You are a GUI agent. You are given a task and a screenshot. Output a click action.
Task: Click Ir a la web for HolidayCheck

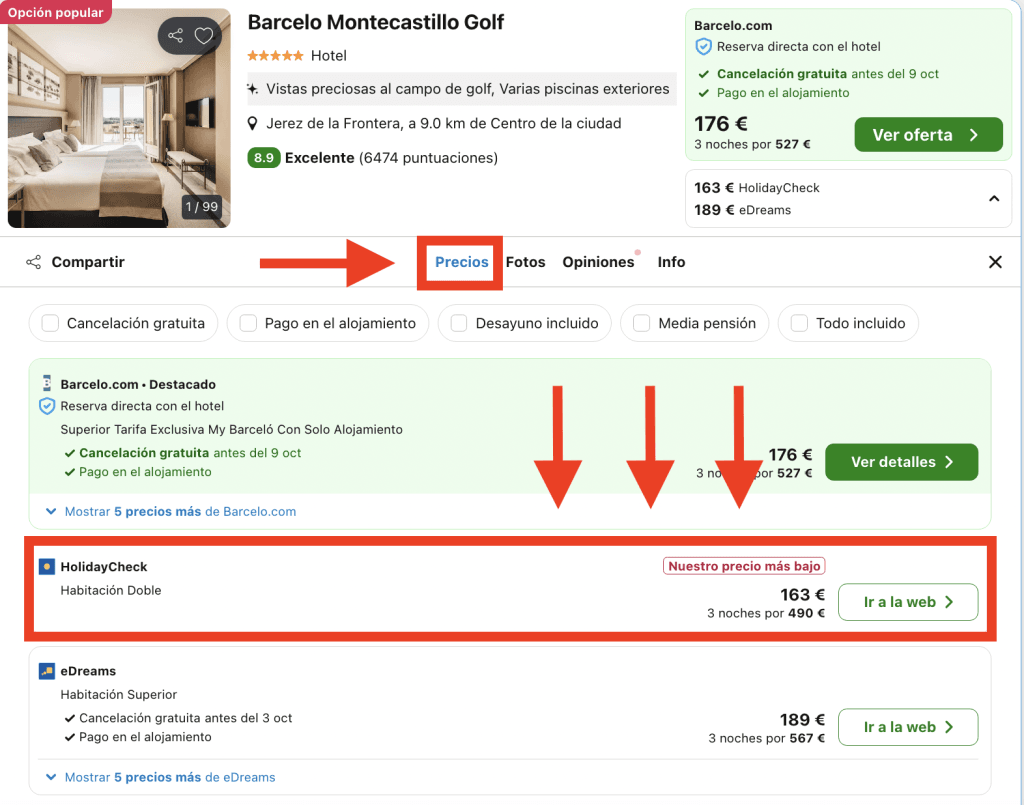pos(908,602)
